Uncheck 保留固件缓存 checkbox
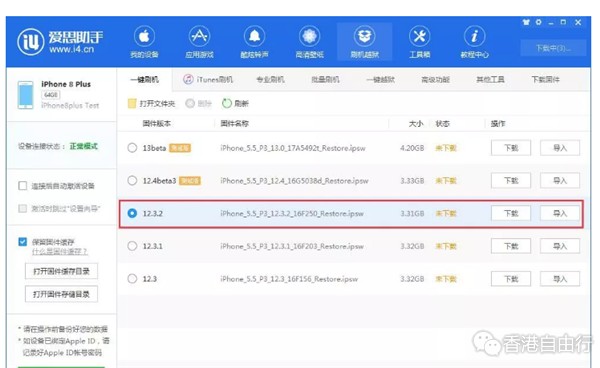Screen dimensions: 600x368 (23, 242)
